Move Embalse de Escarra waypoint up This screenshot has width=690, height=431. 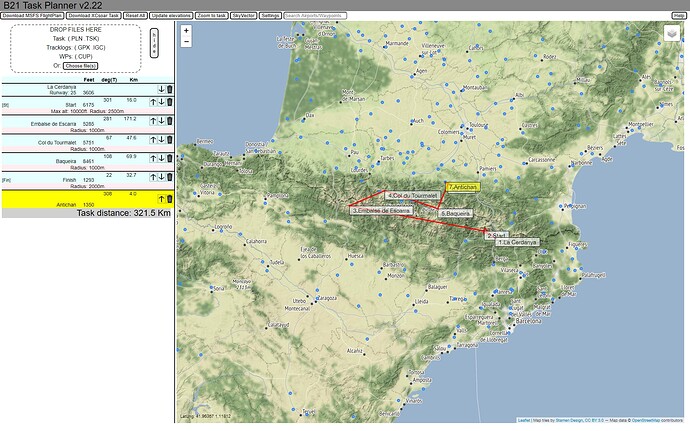point(153,121)
